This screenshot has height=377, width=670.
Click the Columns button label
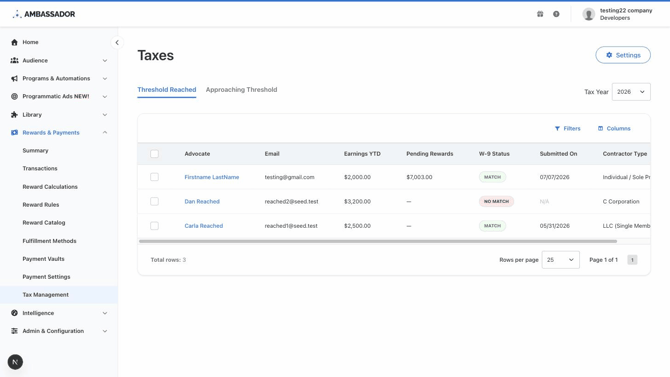(x=618, y=128)
